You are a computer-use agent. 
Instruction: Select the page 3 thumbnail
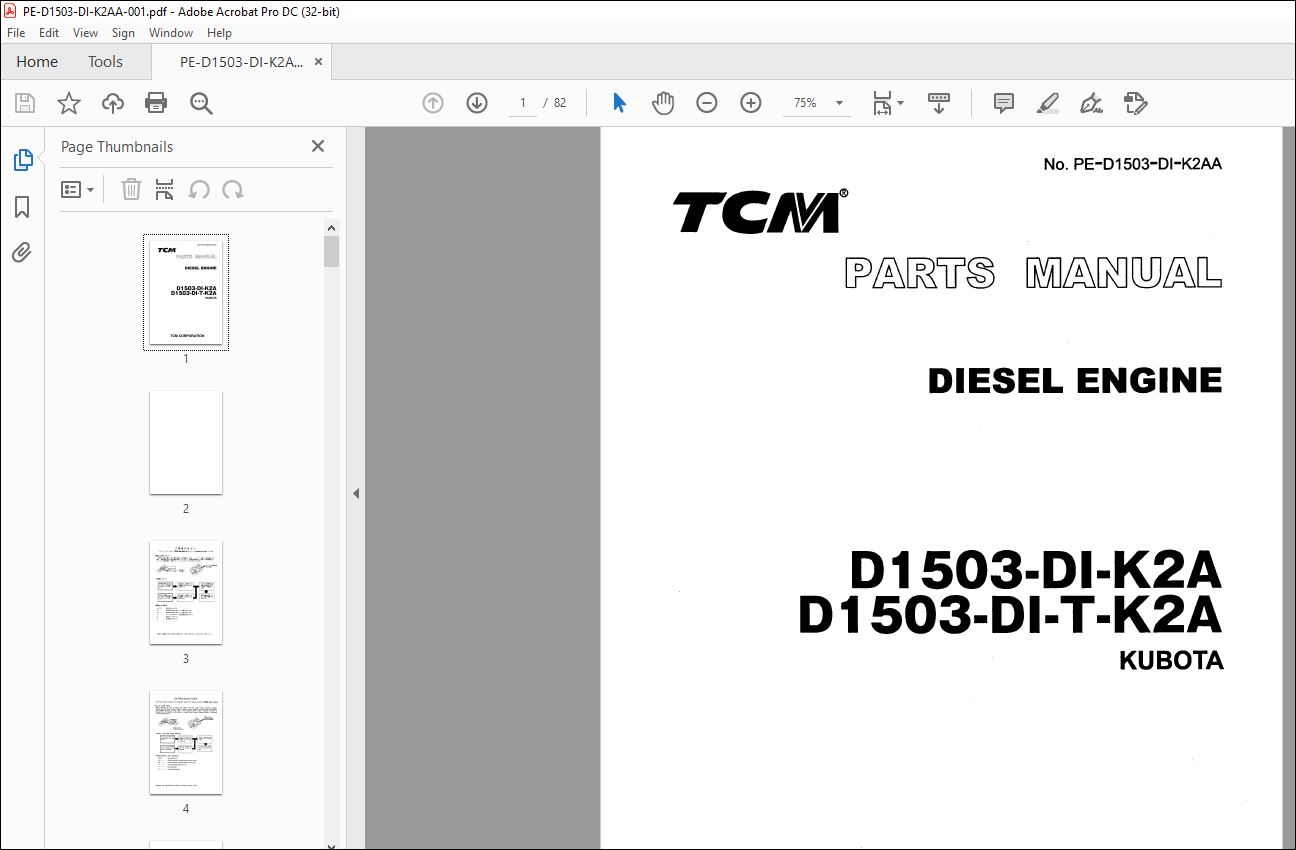tap(186, 592)
